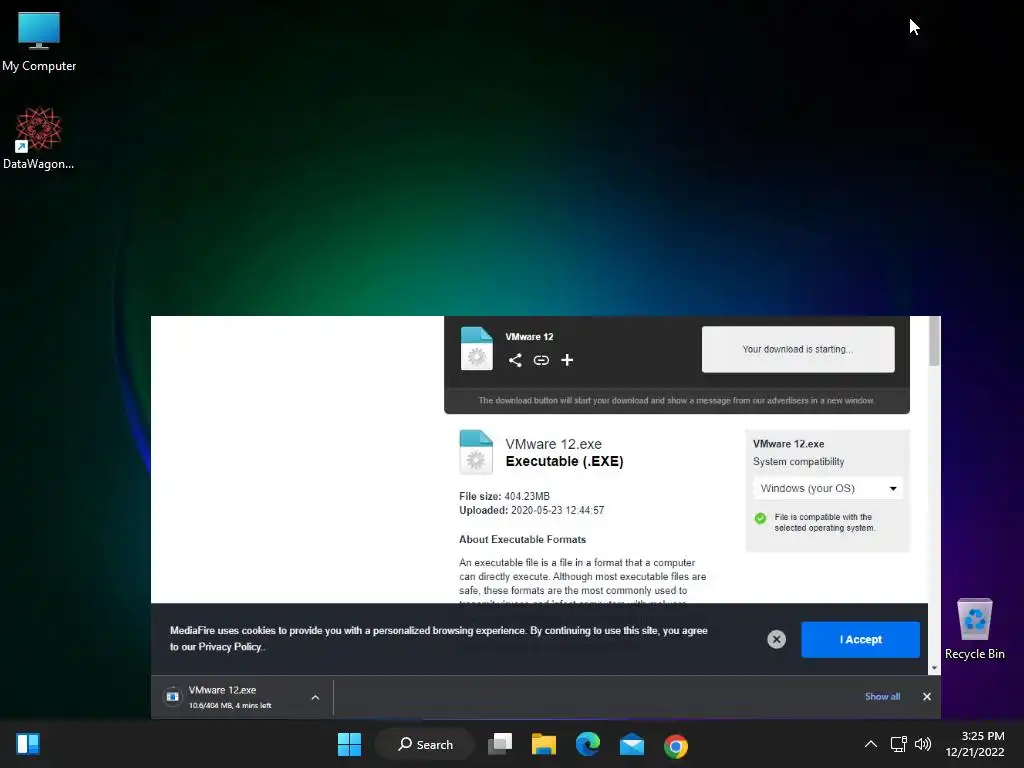This screenshot has height=768, width=1024.
Task: Open My Computer desktop icon
Action: point(39,42)
